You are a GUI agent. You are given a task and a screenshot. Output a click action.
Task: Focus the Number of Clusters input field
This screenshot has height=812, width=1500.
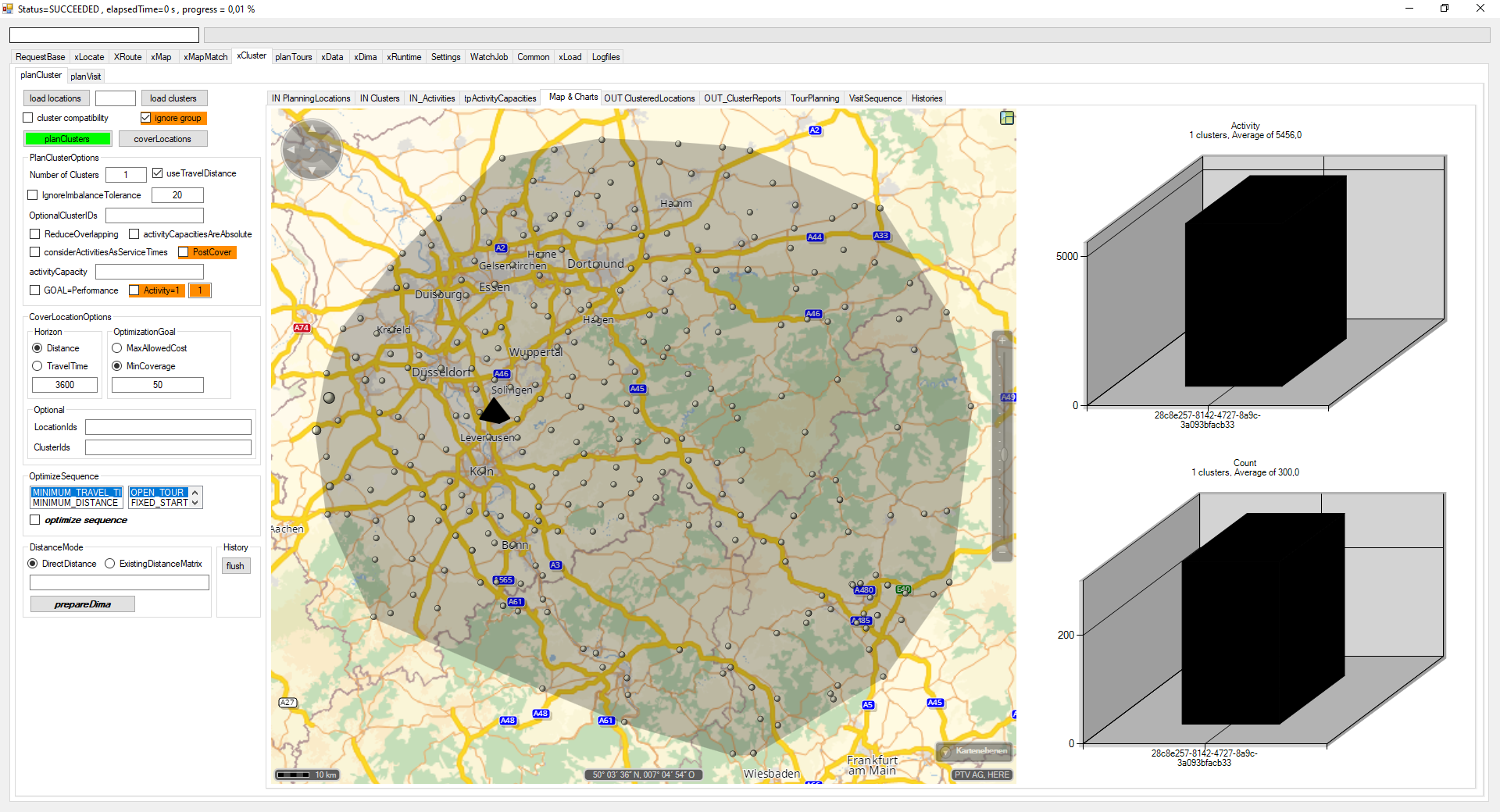point(126,175)
